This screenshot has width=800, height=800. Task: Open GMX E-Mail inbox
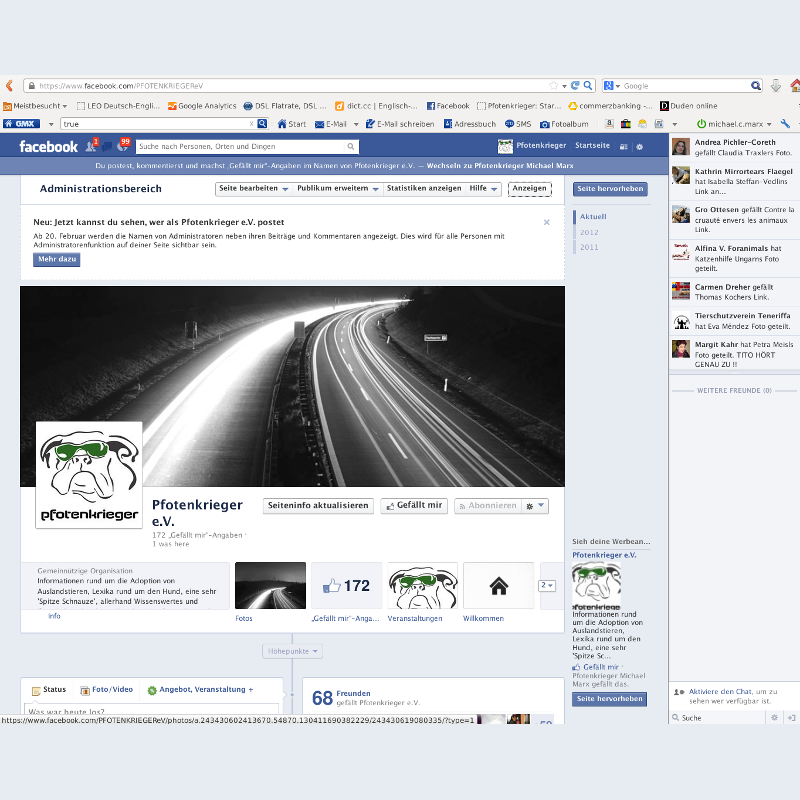click(x=331, y=124)
